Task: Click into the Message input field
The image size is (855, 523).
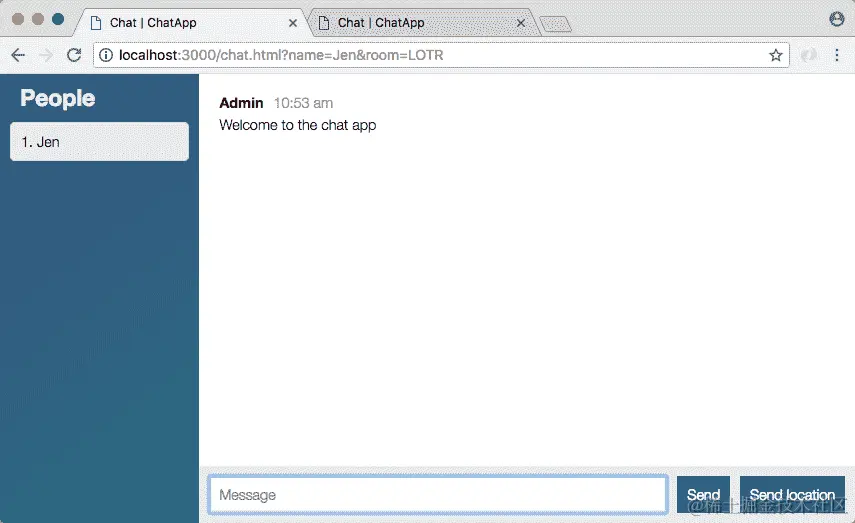Action: click(x=438, y=495)
